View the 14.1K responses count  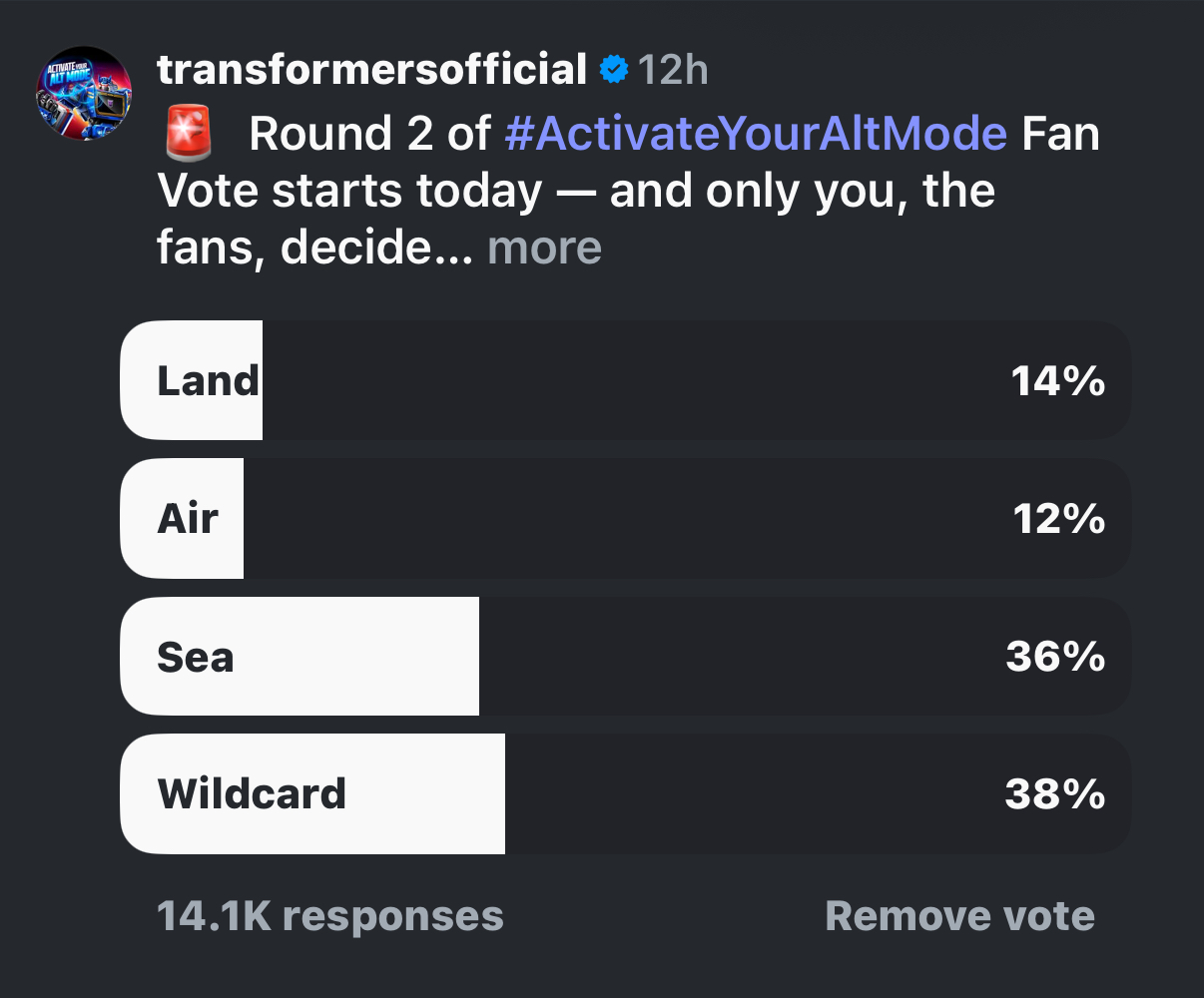coord(330,916)
